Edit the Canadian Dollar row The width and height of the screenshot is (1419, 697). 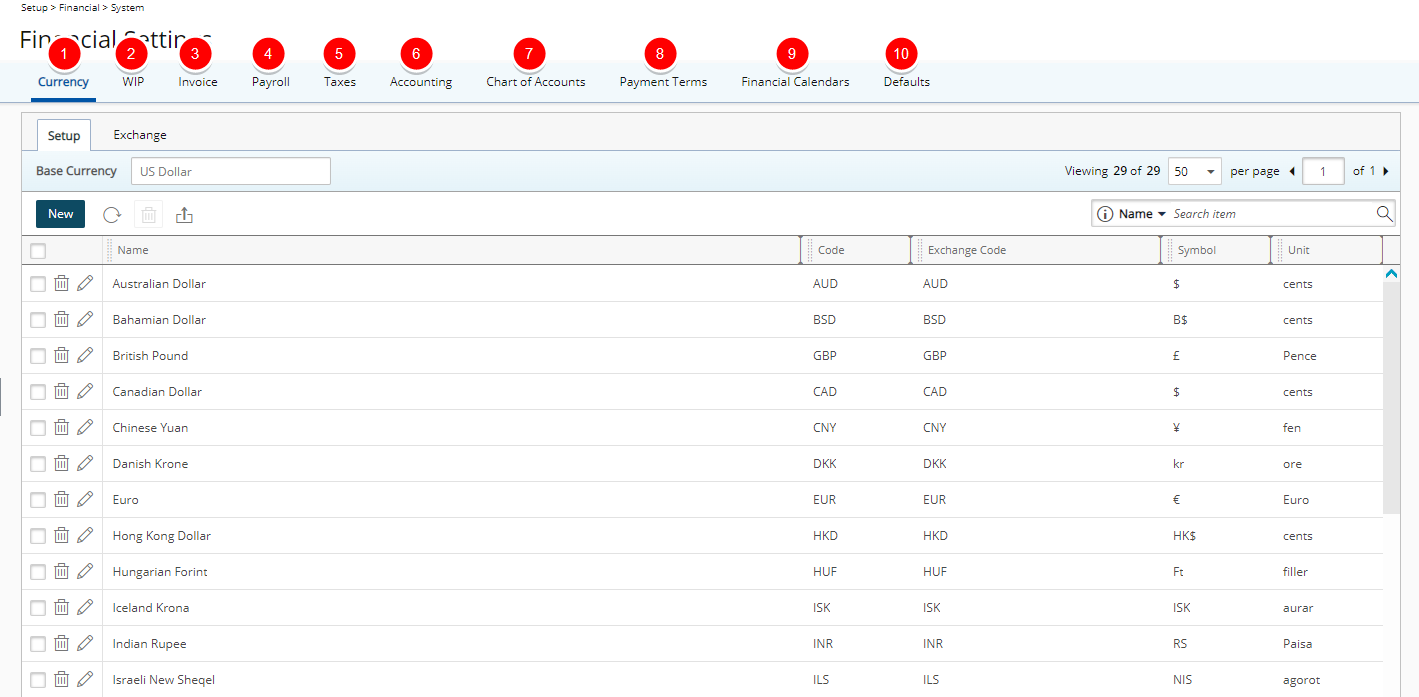point(85,391)
